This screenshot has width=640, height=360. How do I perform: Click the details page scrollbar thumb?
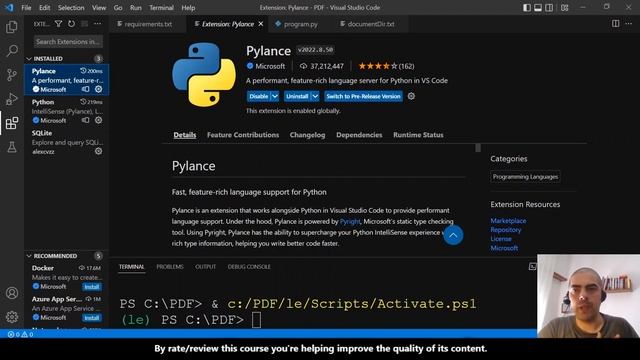coord(478,148)
